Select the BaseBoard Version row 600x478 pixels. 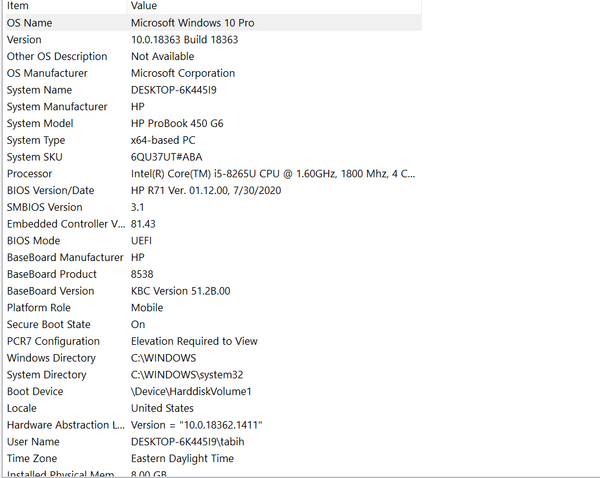(213, 291)
